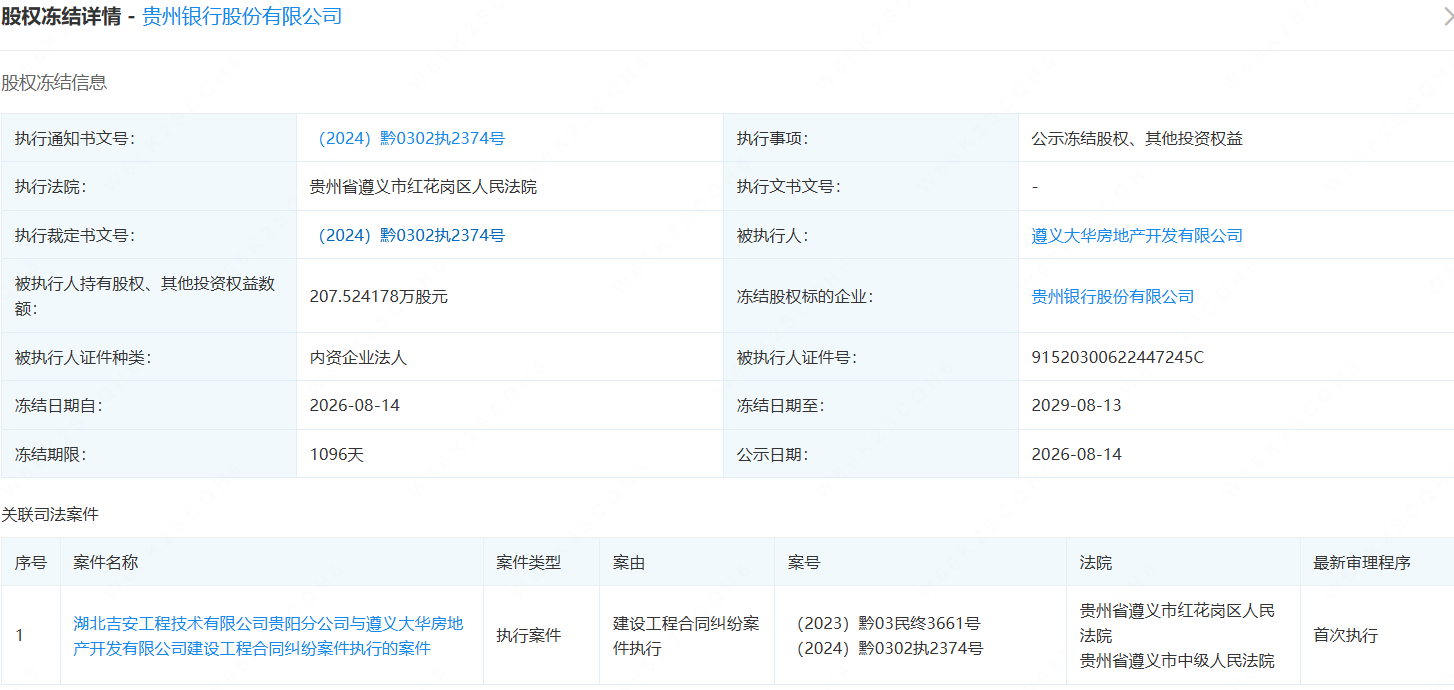Viewport: 1454px width, 690px height.
Task: Select 公示冻结股权、其他投资权益 value
Action: coord(1137,139)
